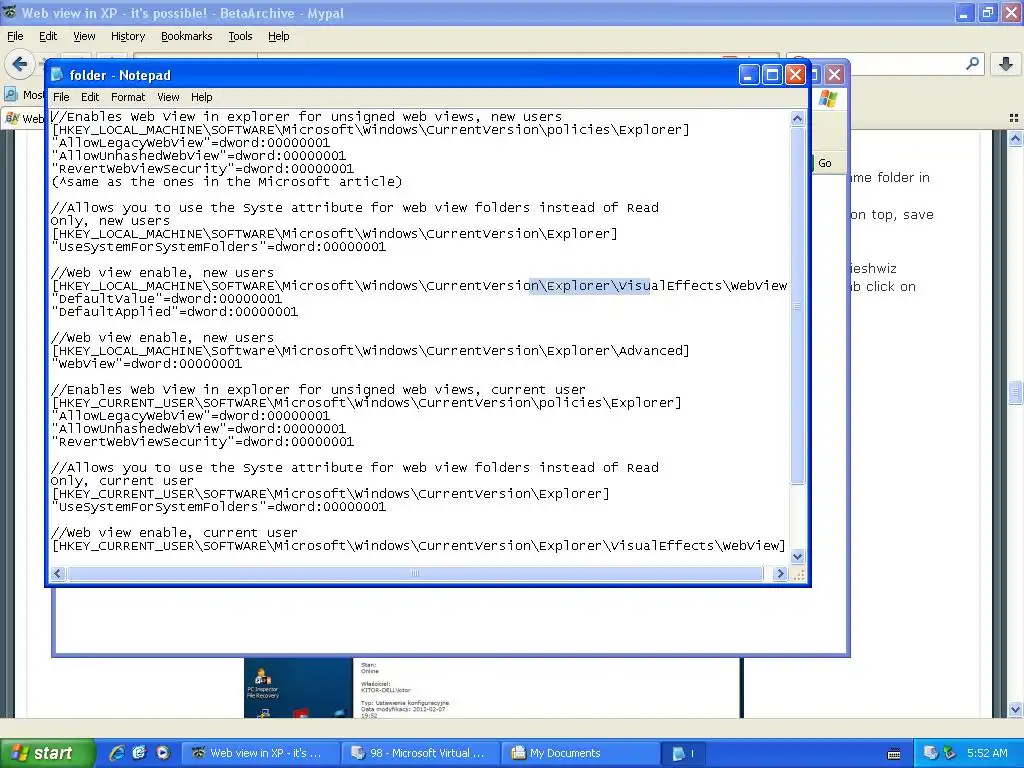Click the HKEY_CURRENT_USER "UseSystemForSystemFolders" line
1024x768 pixels.
click(219, 507)
